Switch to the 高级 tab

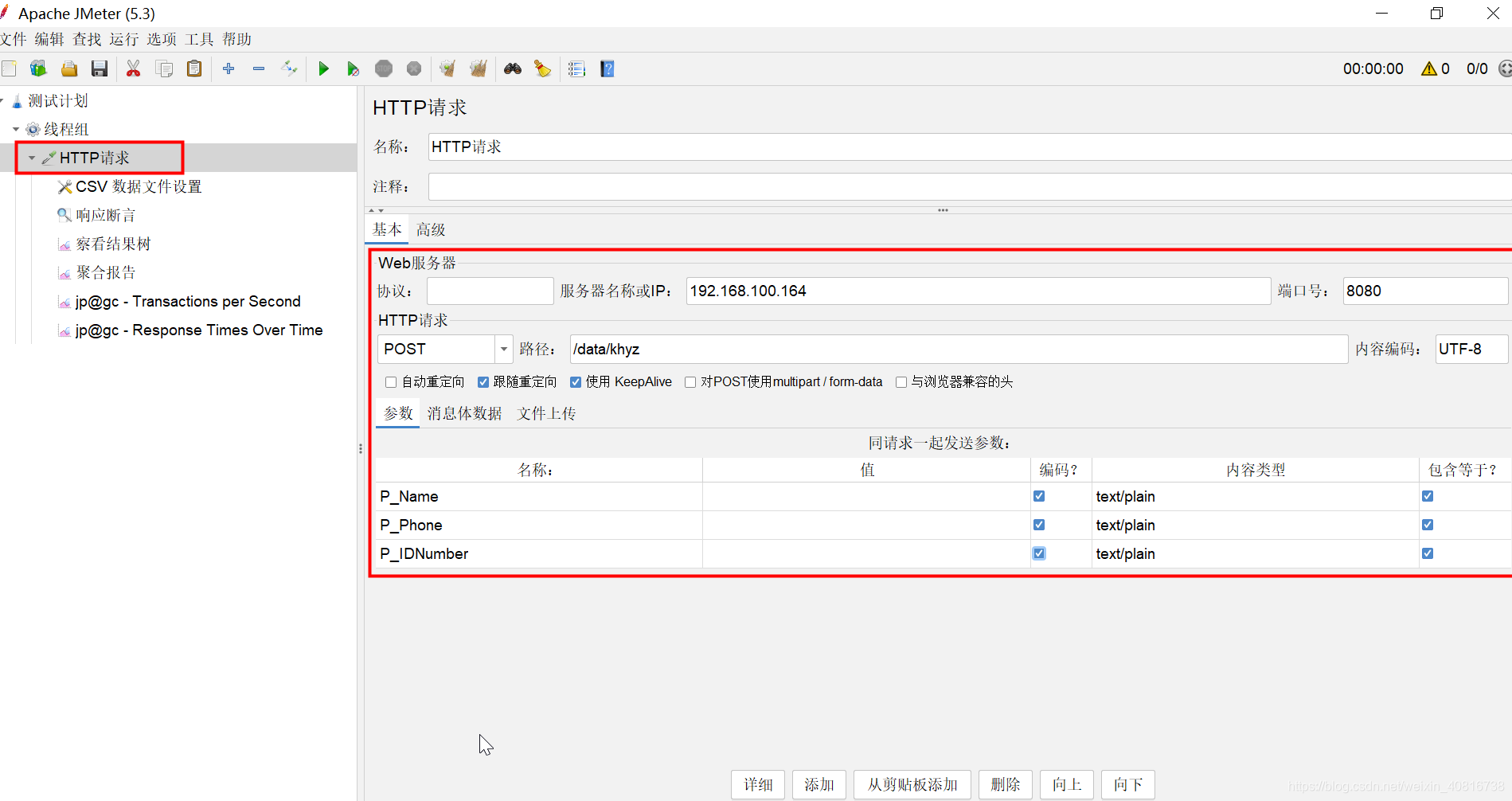pyautogui.click(x=431, y=229)
